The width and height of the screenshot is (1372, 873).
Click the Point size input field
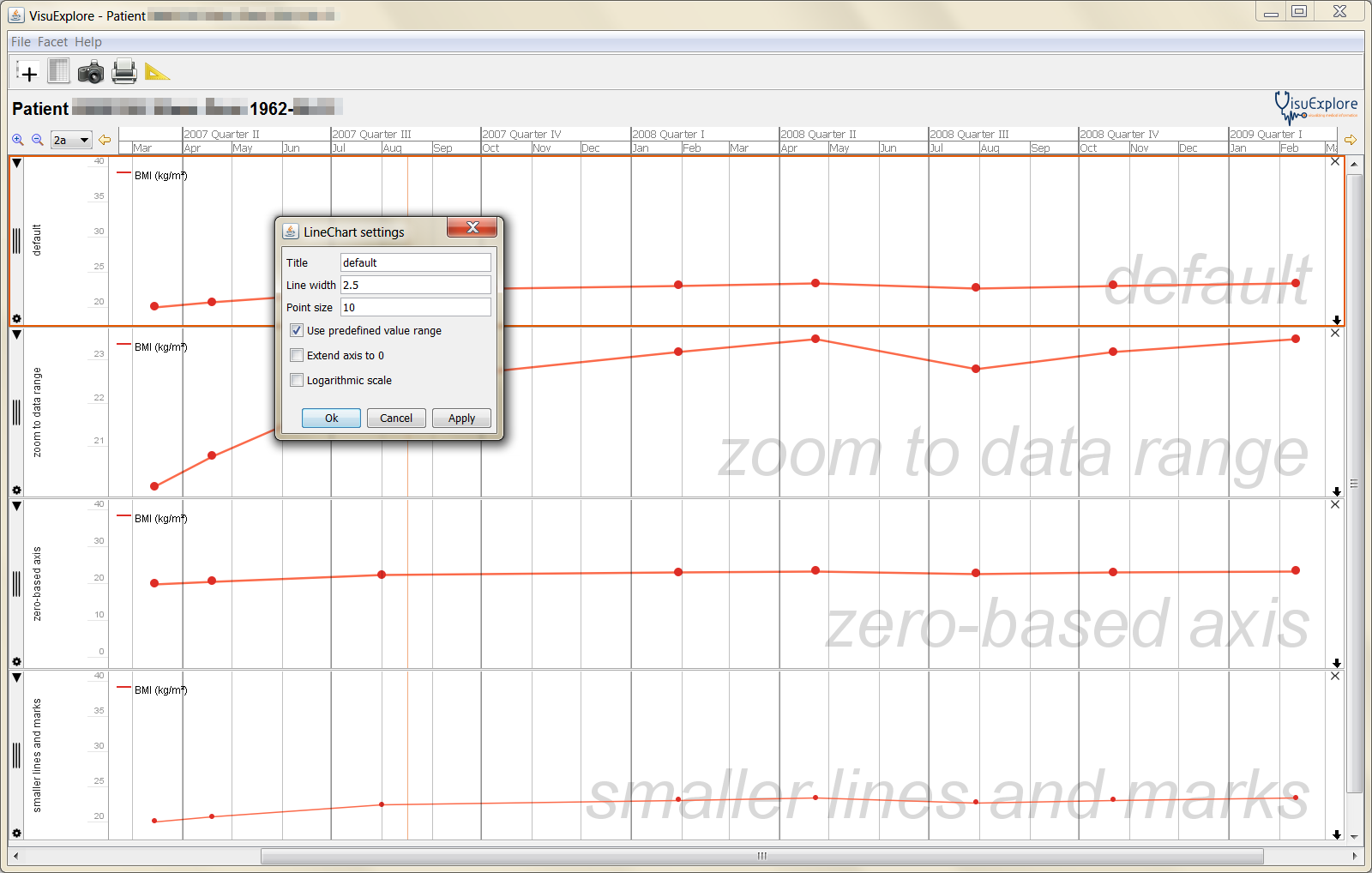(416, 307)
